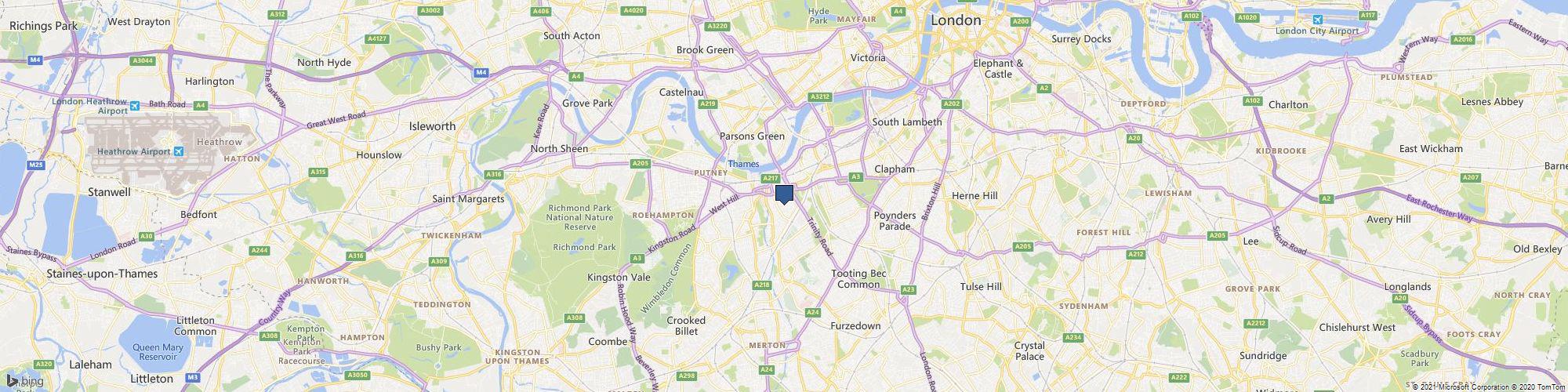The height and width of the screenshot is (392, 1568).
Task: Click the A3 road shield near Clapham
Action: pos(856,177)
